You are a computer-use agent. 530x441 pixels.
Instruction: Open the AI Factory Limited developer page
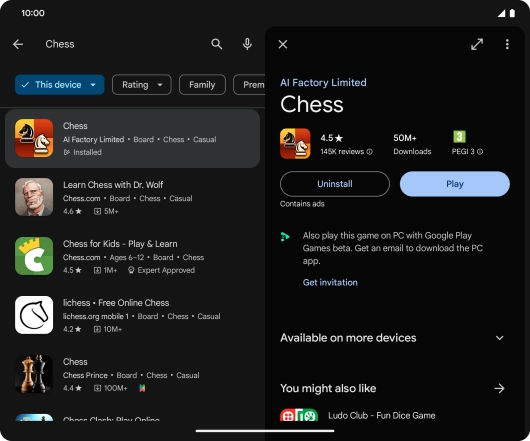(x=323, y=83)
